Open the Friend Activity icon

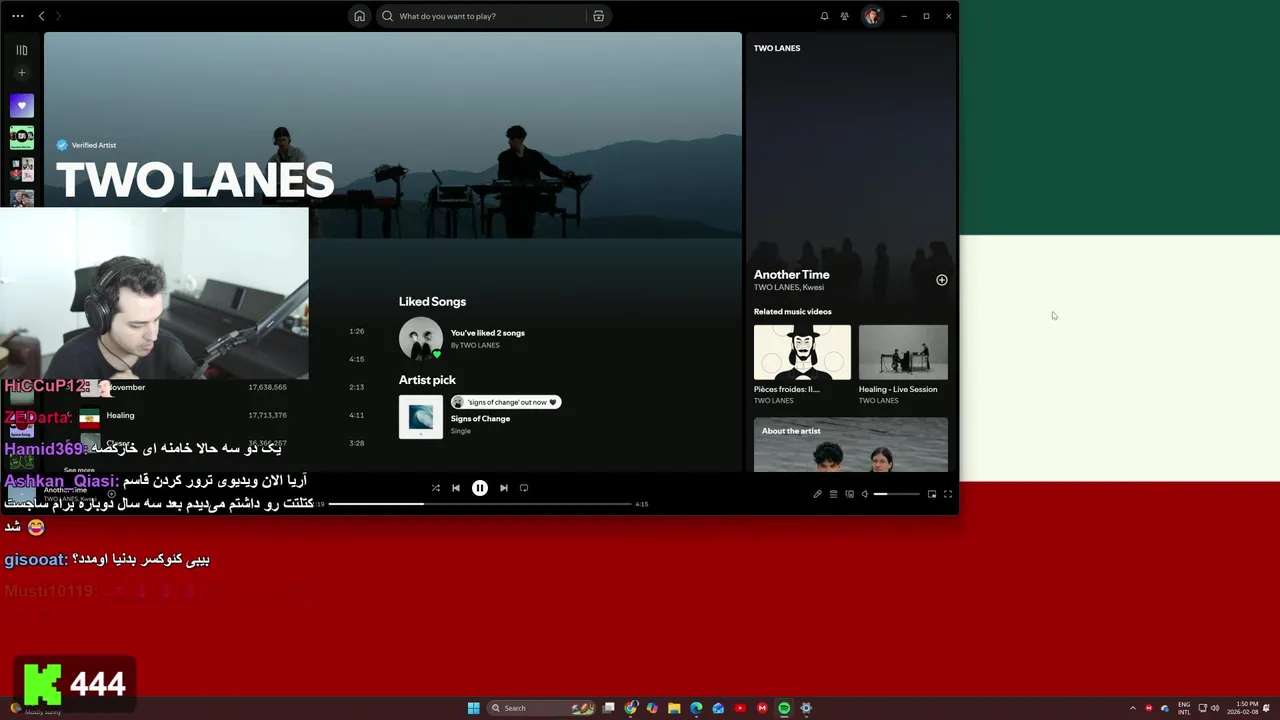click(x=845, y=16)
